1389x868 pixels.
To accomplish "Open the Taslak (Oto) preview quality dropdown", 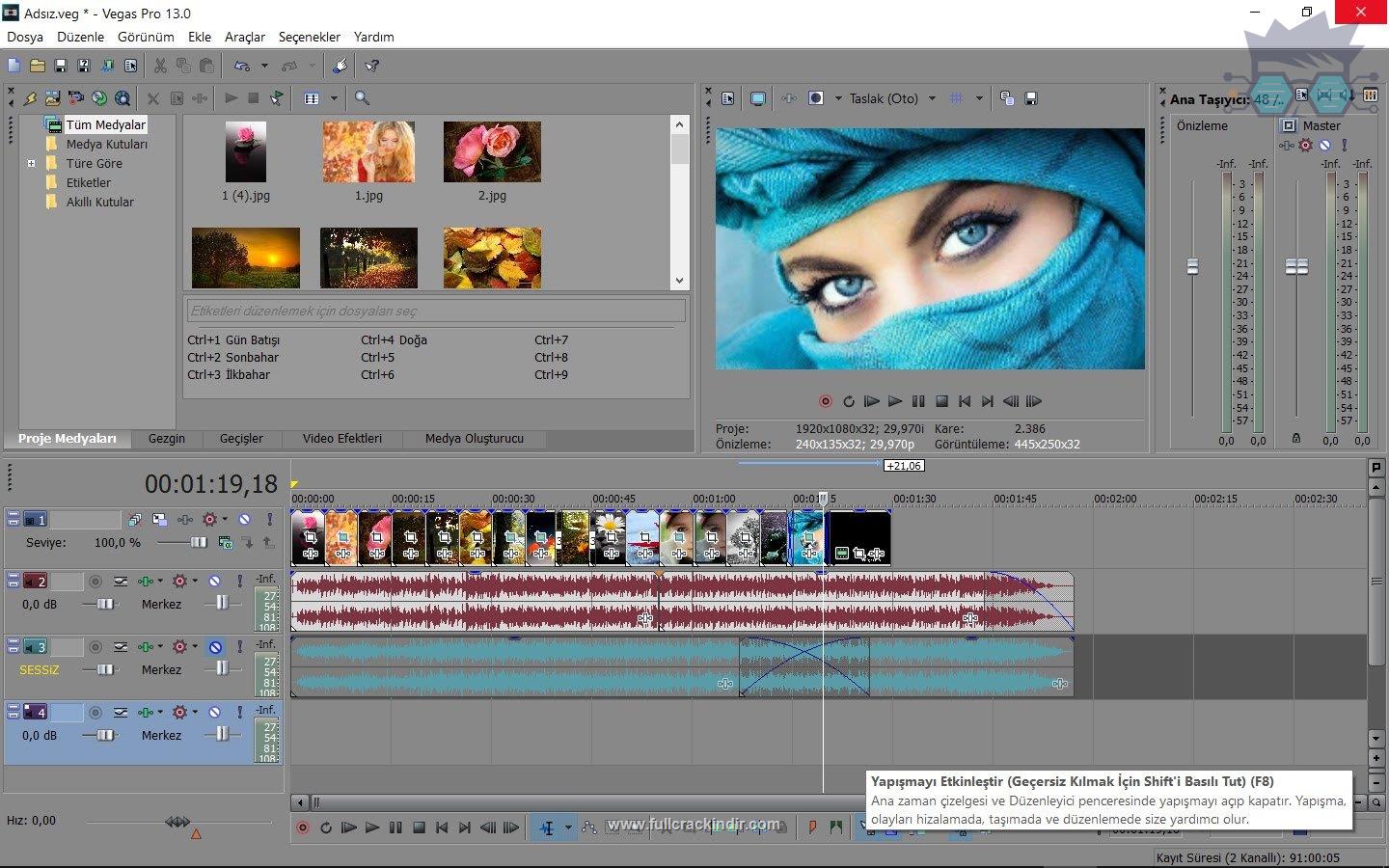I will click(x=932, y=98).
